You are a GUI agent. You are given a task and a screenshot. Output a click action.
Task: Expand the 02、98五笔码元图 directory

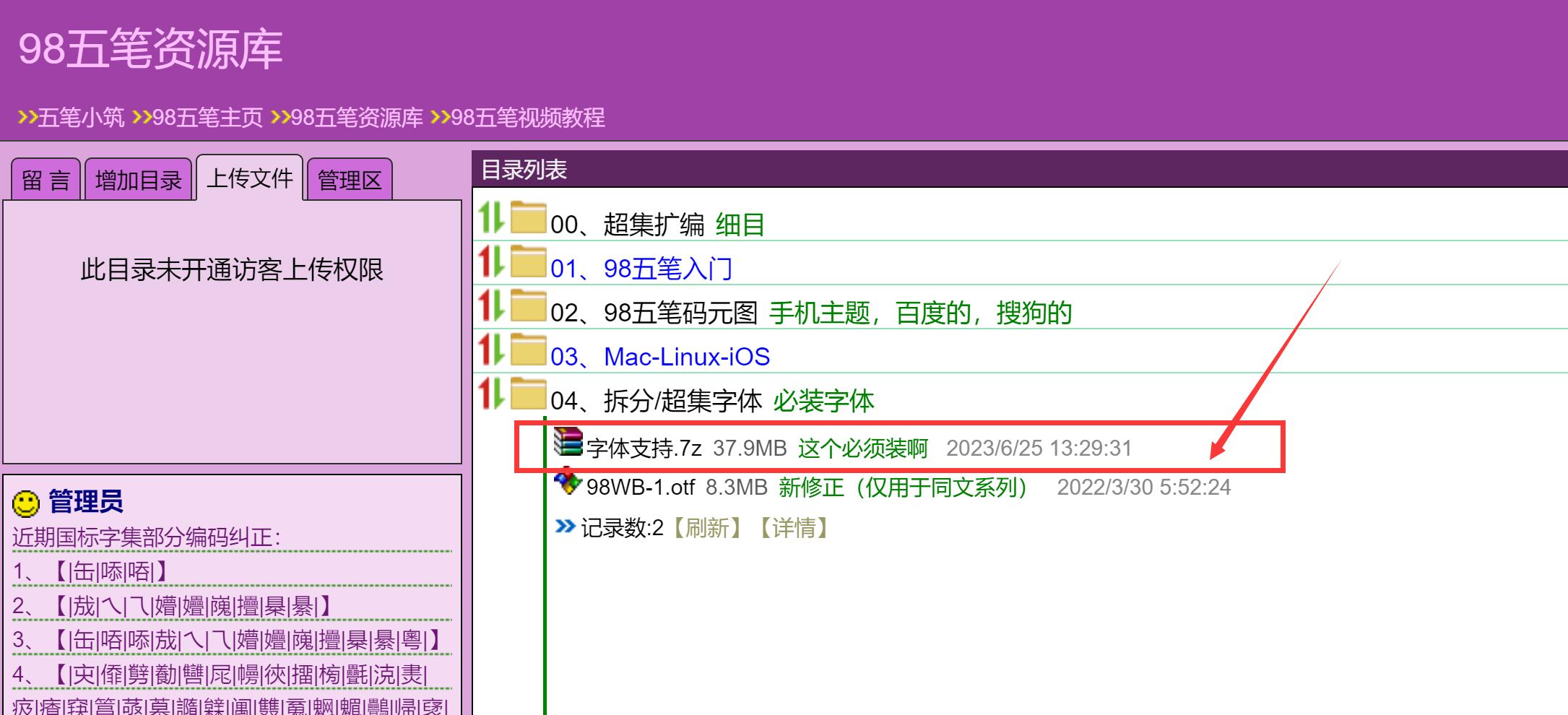(x=654, y=313)
